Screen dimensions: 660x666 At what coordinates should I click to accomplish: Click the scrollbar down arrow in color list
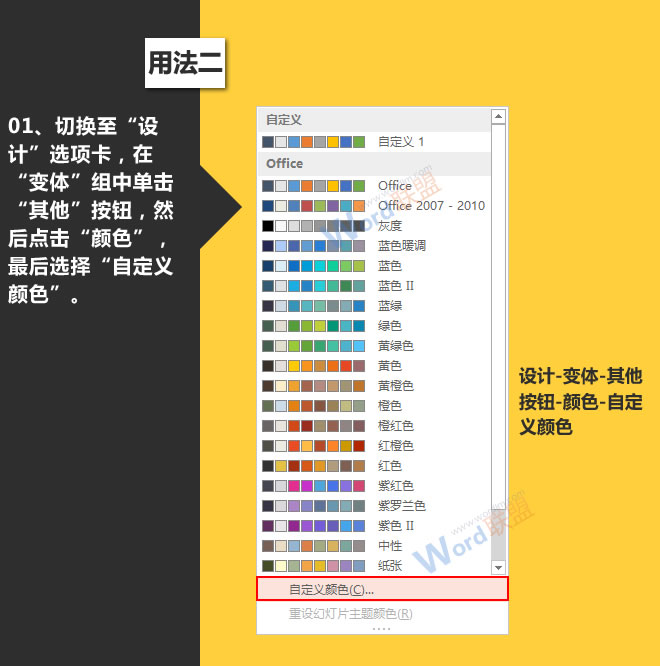coord(498,567)
